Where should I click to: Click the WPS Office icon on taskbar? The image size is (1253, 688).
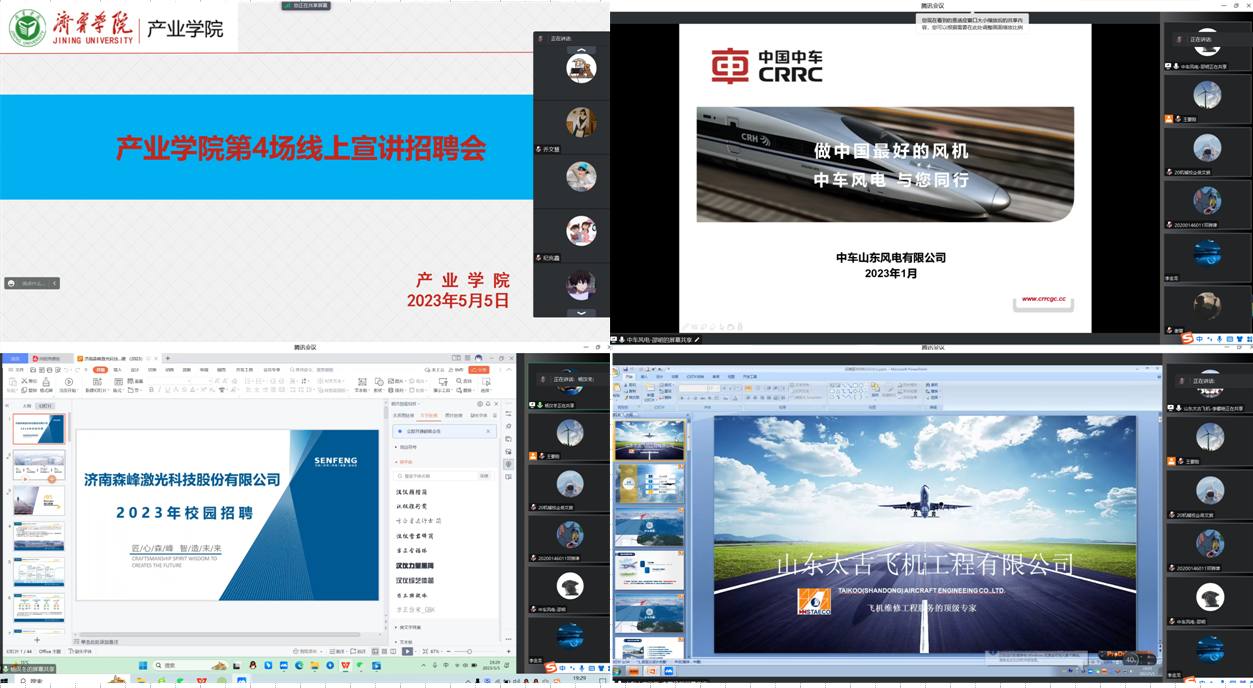(x=345, y=665)
